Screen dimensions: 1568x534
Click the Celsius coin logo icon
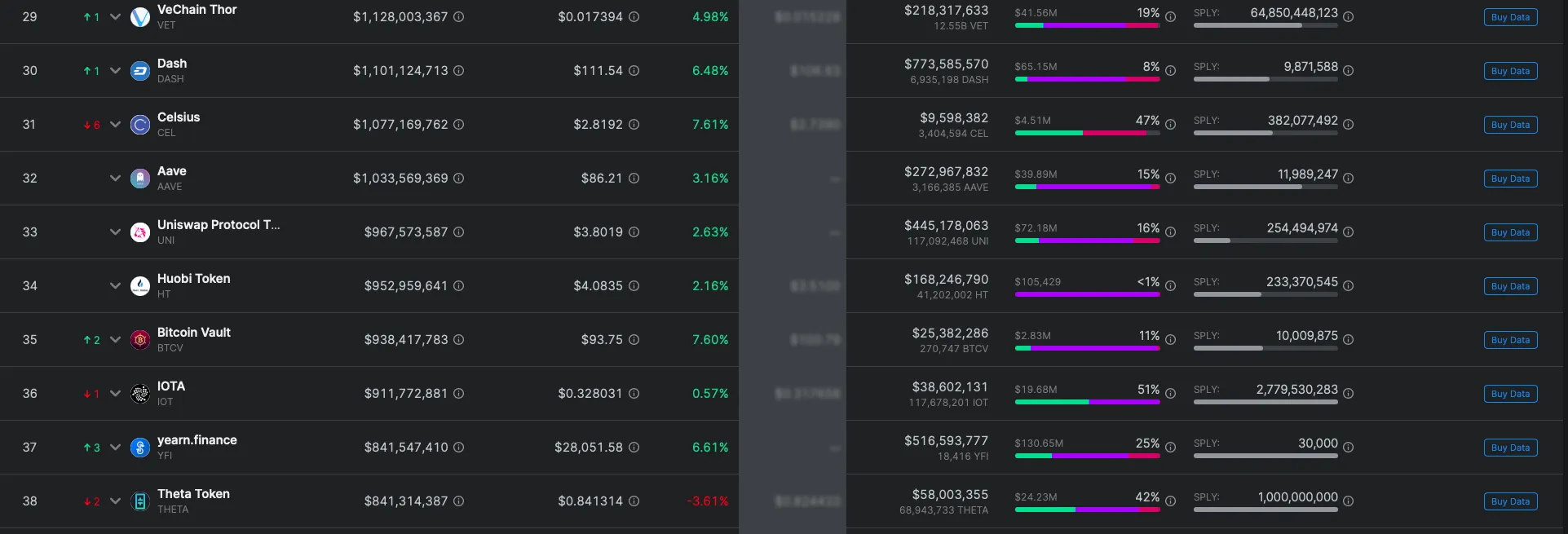tap(140, 125)
